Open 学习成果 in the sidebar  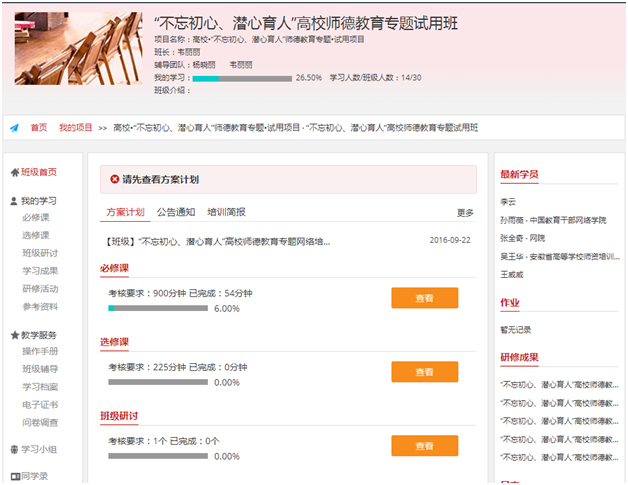tap(40, 271)
